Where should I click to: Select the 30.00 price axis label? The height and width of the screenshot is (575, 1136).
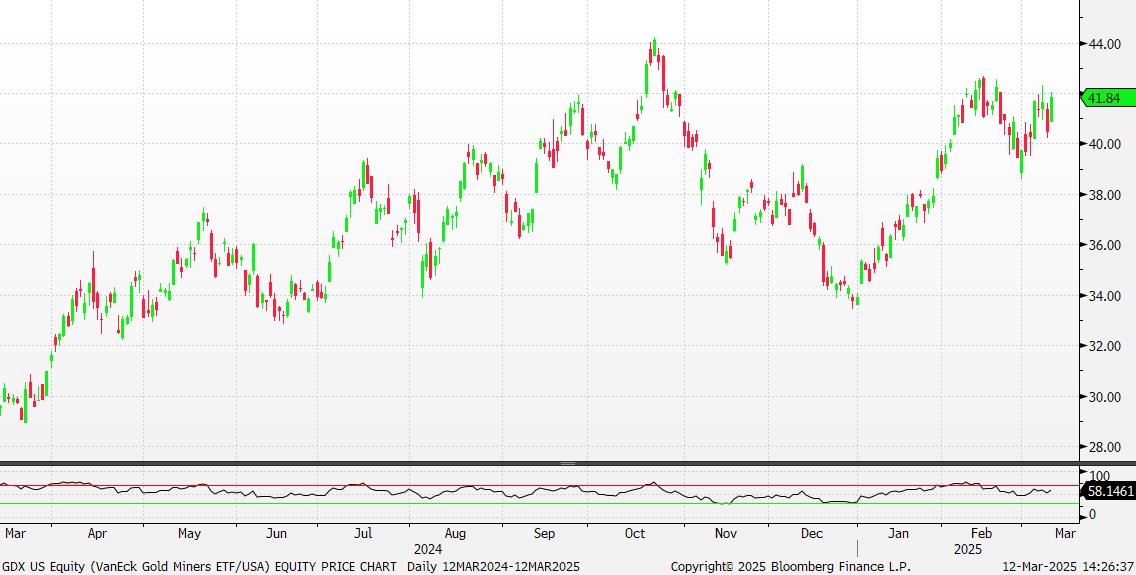tap(1104, 397)
